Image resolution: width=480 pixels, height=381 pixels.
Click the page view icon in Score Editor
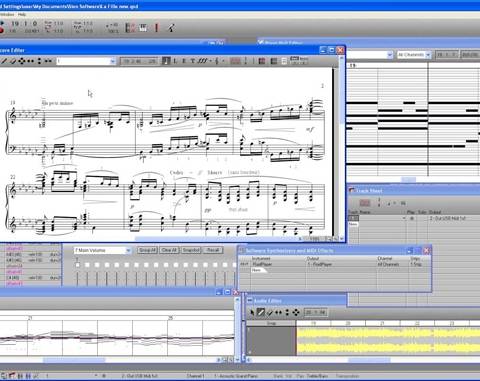(x=284, y=61)
